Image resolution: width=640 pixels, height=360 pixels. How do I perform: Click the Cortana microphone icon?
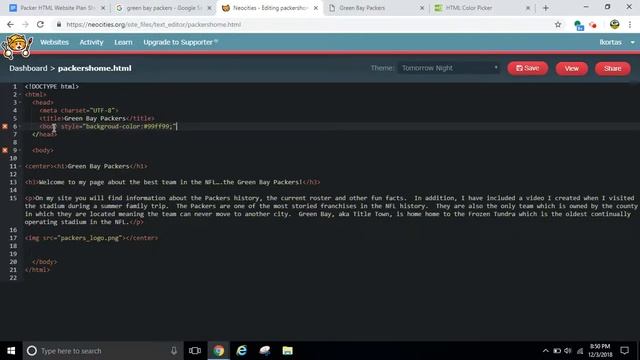point(174,351)
